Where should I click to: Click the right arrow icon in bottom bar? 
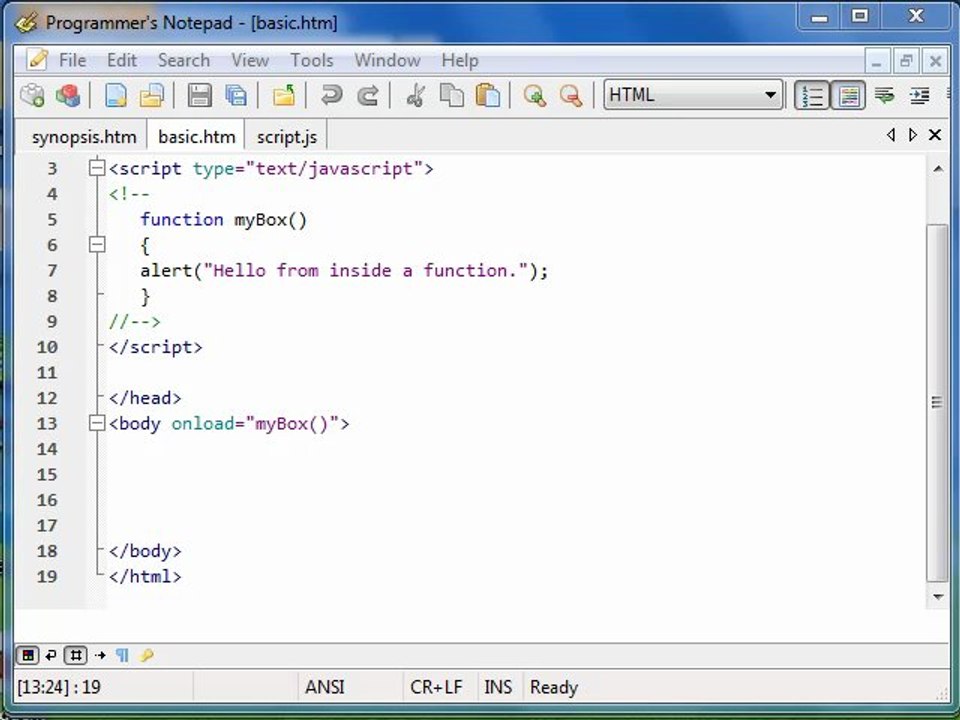click(100, 656)
